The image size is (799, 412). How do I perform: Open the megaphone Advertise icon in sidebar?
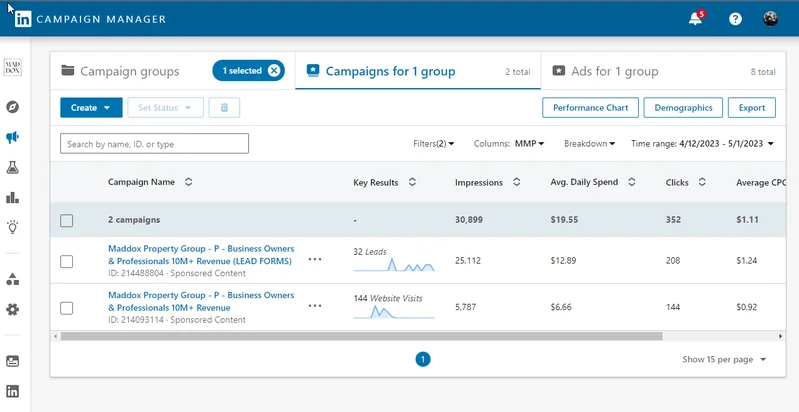coord(12,137)
